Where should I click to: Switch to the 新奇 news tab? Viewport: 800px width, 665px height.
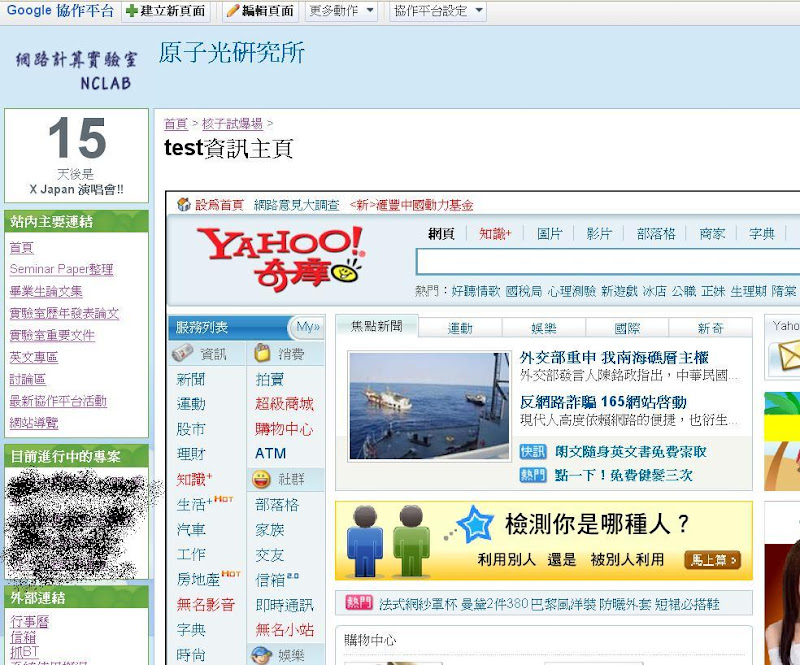[711, 328]
